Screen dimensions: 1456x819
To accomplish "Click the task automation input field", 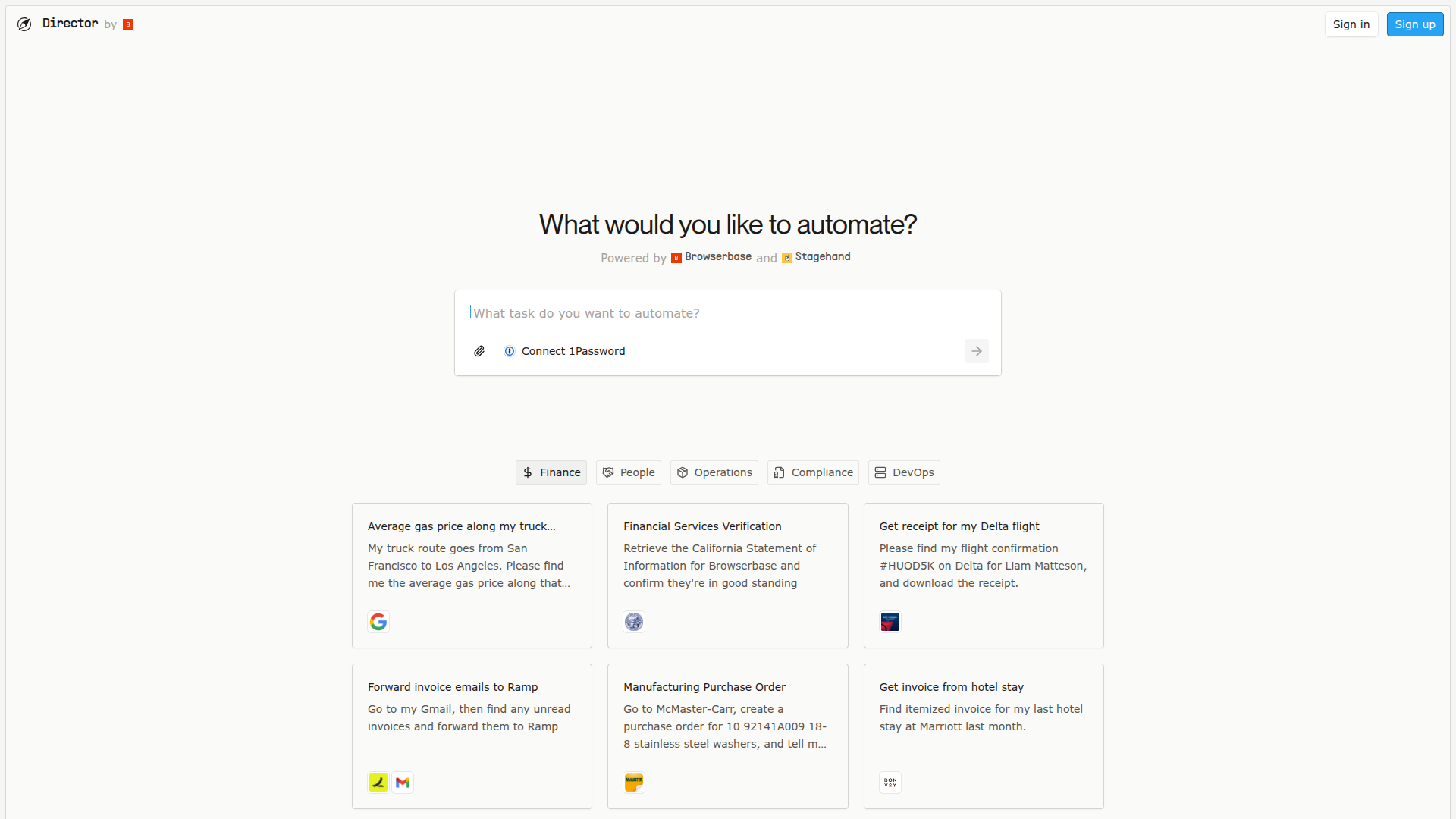I will 727,312.
